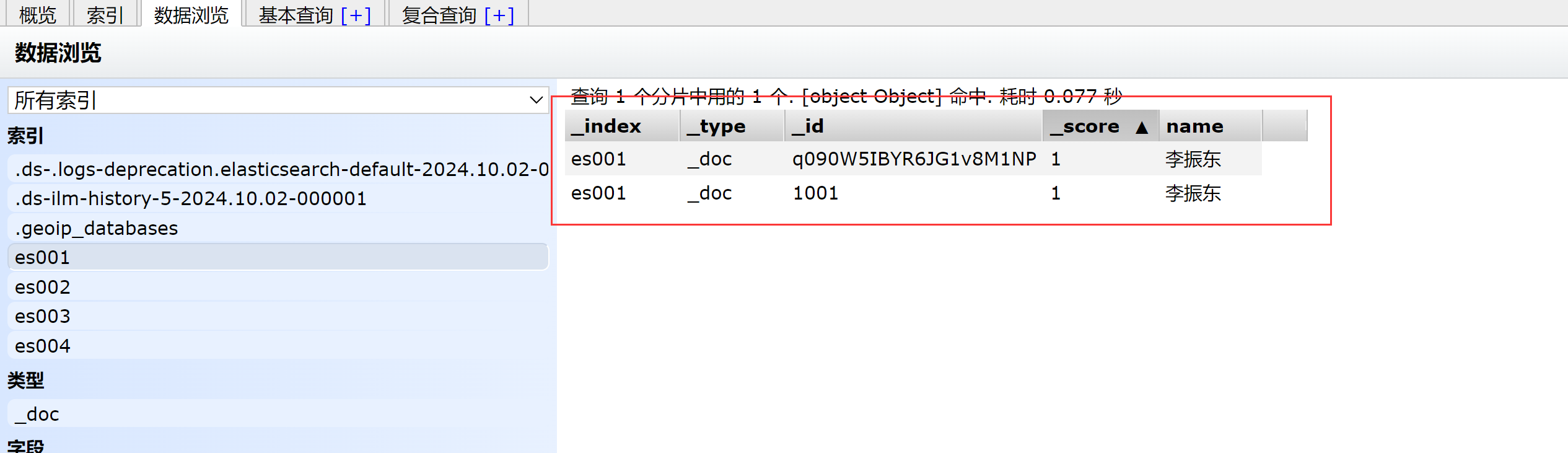This screenshot has width=1568, height=453.
Task: Open the 概览 tab
Action: (x=37, y=14)
